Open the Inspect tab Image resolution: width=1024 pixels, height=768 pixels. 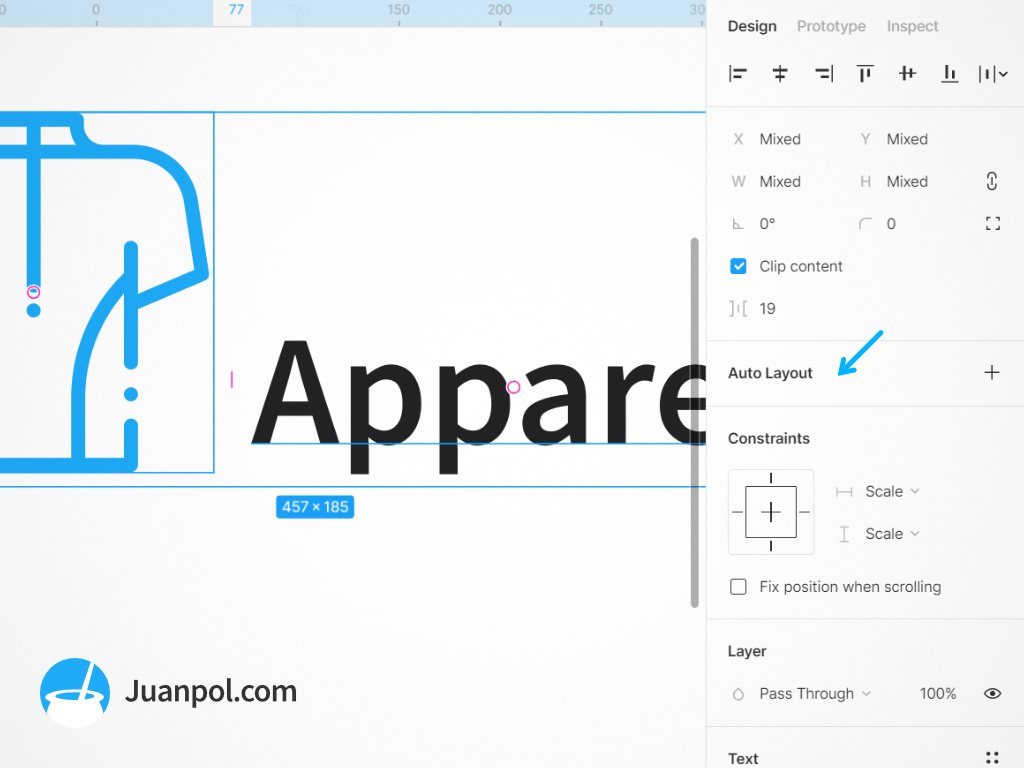[912, 26]
